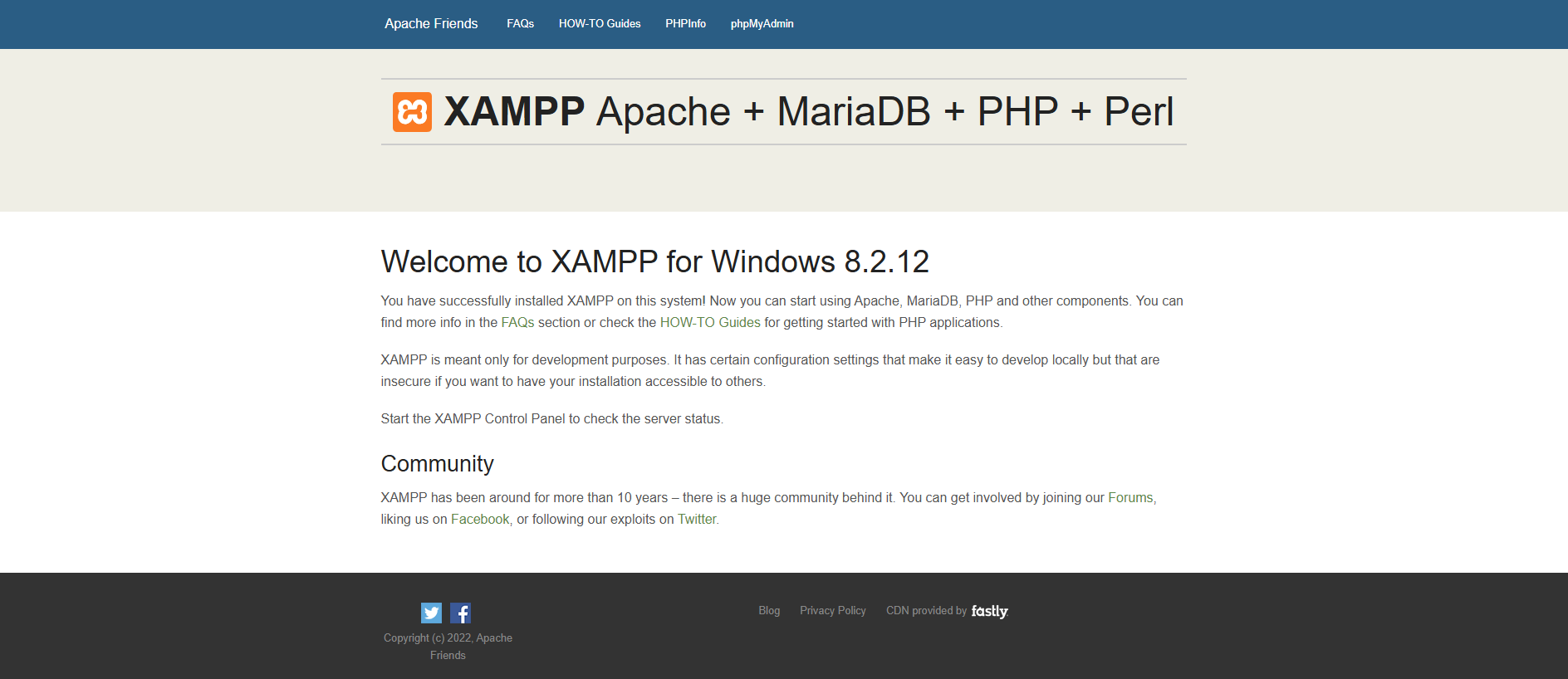Launch phpMyAdmin from the top navigation bar
This screenshot has width=1568, height=679.
pyautogui.click(x=762, y=23)
